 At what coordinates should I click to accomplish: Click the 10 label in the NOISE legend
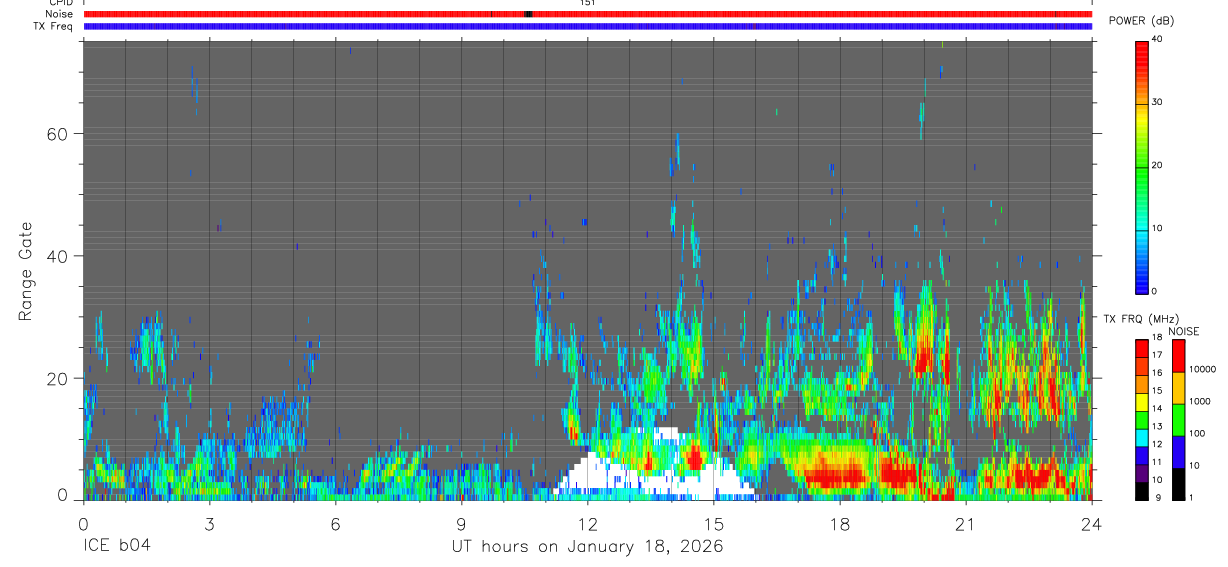coord(1193,465)
